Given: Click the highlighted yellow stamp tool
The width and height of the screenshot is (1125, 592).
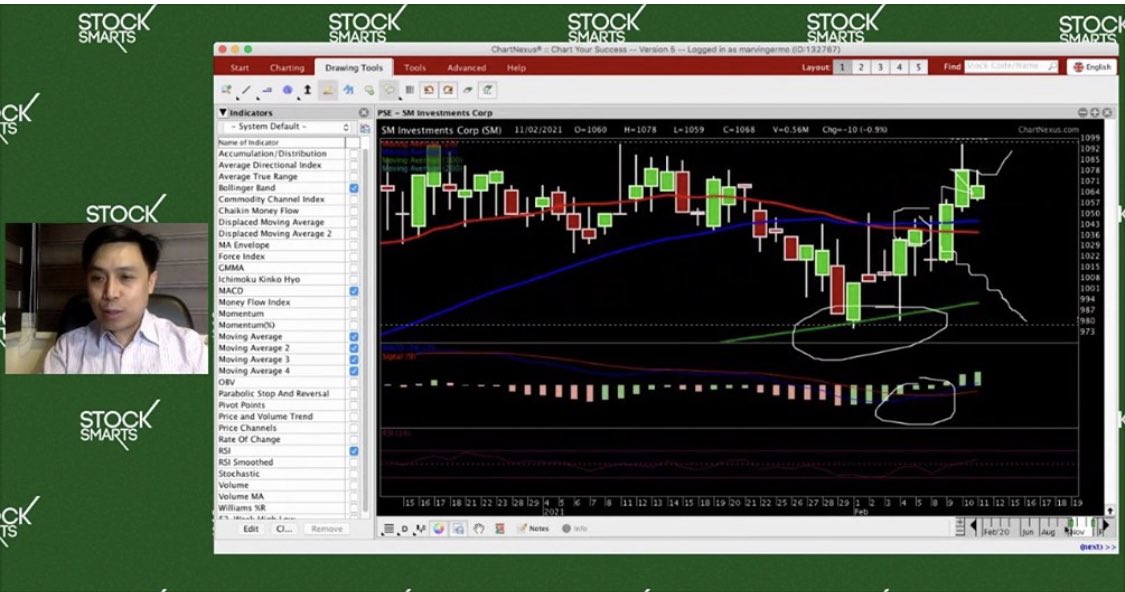Looking at the screenshot, I should coord(328,90).
